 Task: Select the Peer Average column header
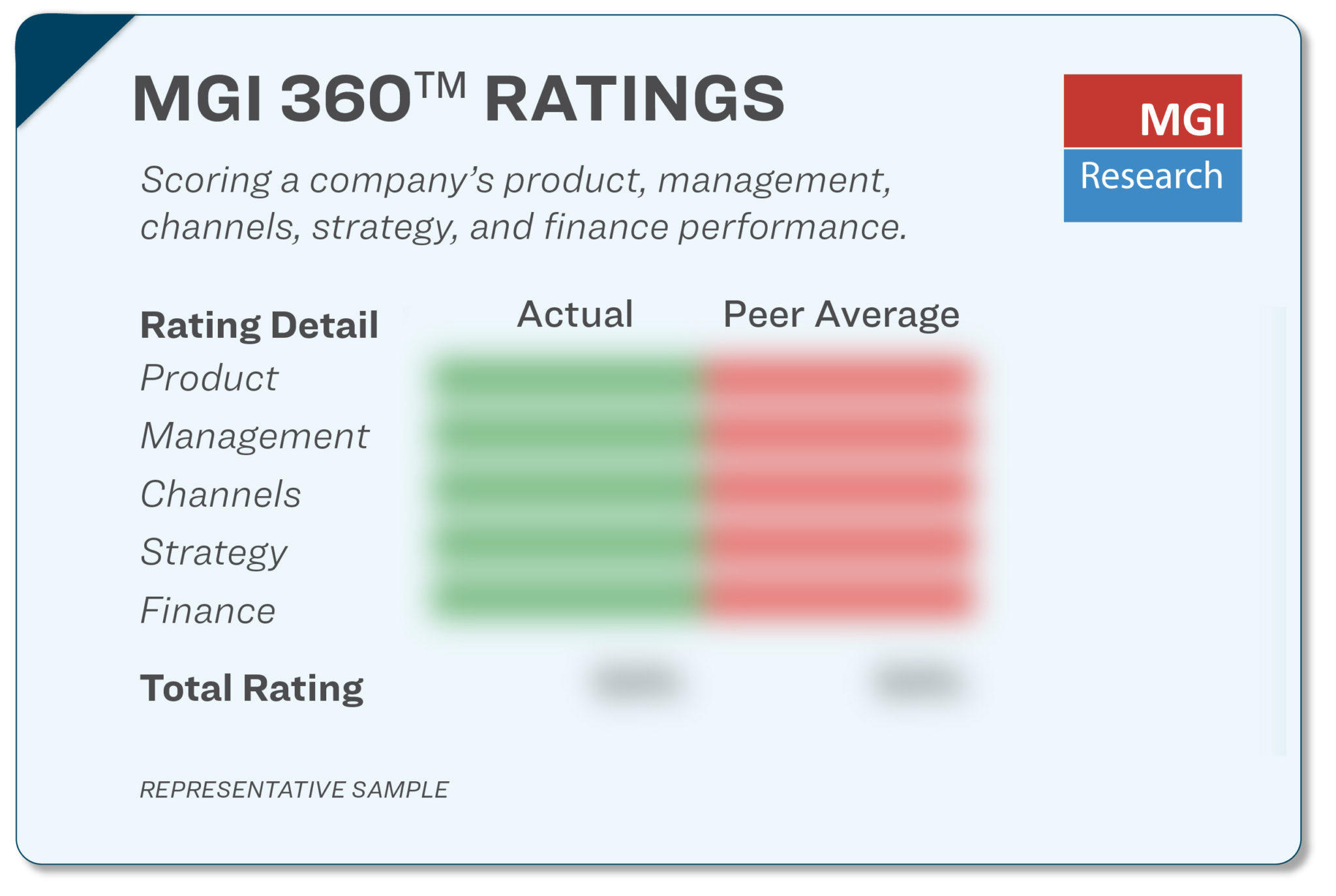click(841, 314)
